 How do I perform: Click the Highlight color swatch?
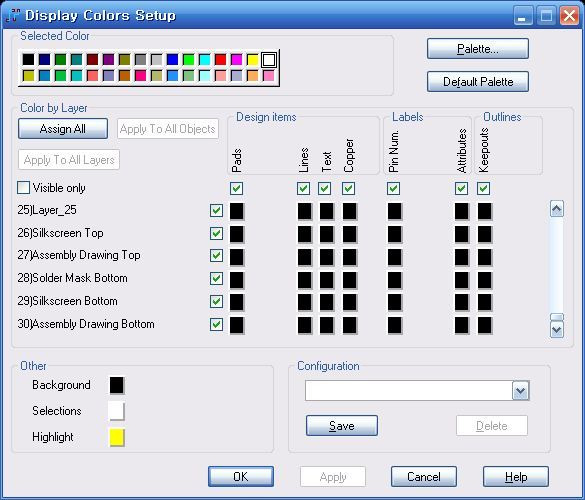click(x=117, y=437)
